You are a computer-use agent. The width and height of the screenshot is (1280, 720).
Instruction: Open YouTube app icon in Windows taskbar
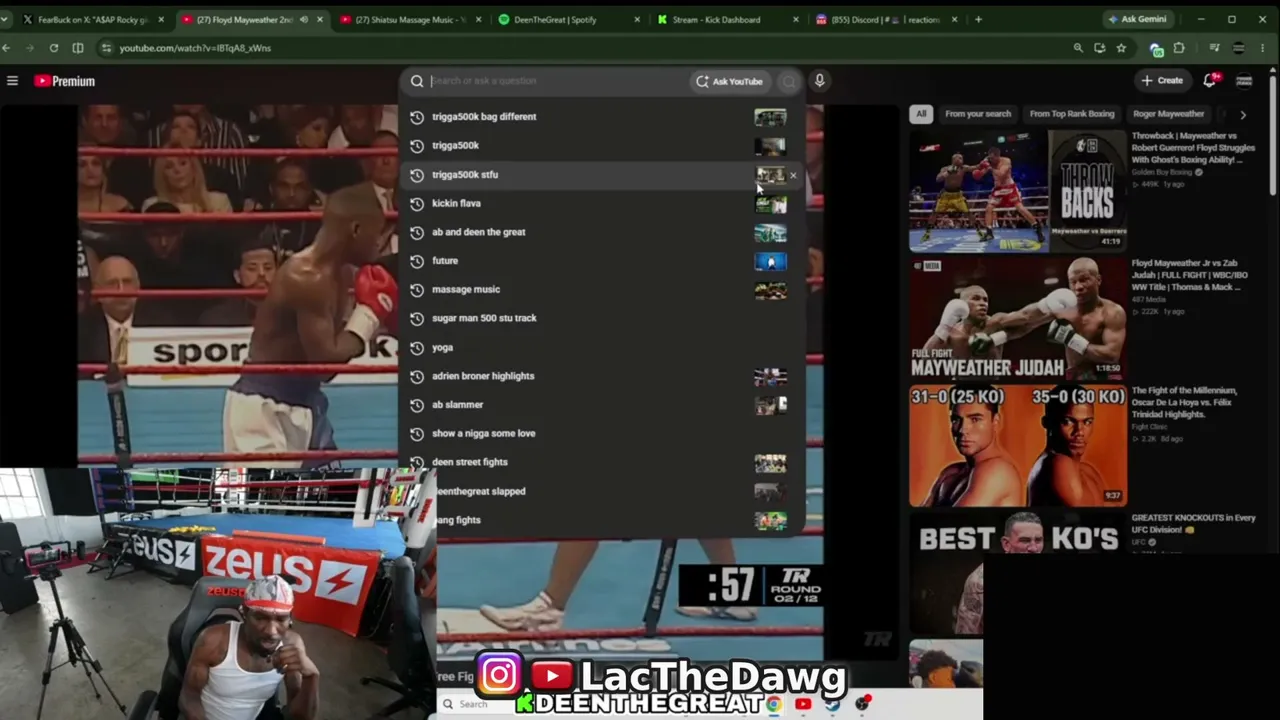(803, 704)
